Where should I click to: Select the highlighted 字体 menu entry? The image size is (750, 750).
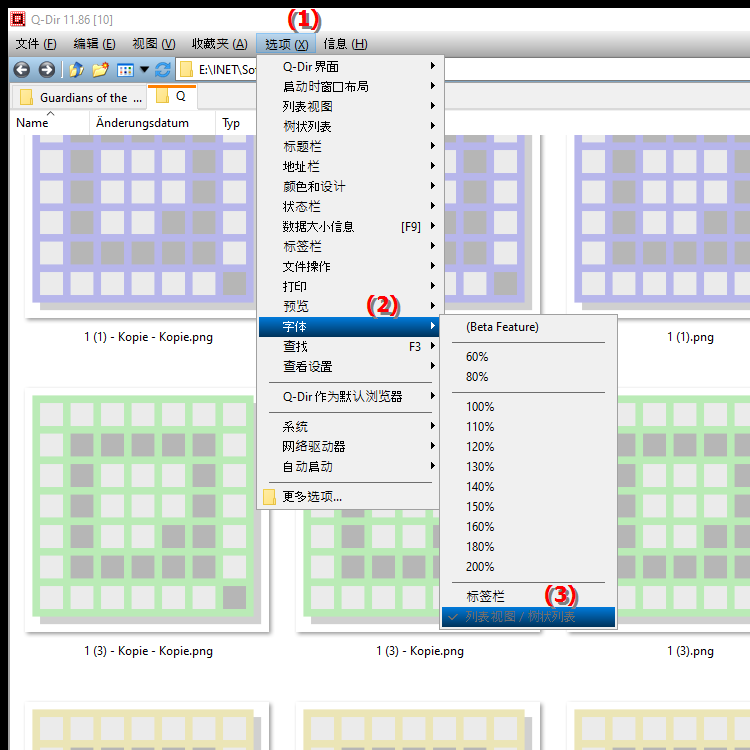(x=349, y=327)
